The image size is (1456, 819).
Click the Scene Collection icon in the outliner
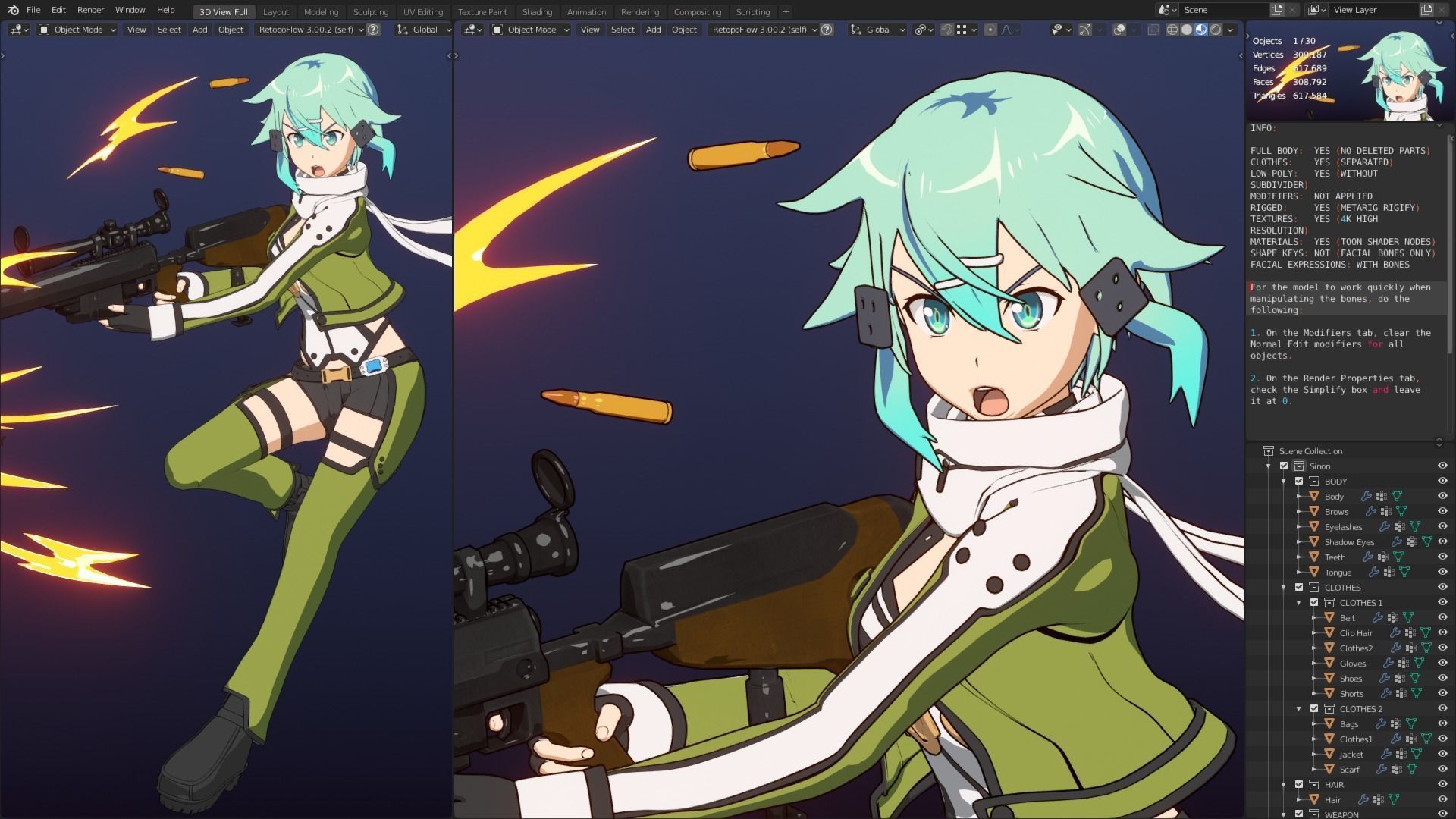(x=1269, y=450)
